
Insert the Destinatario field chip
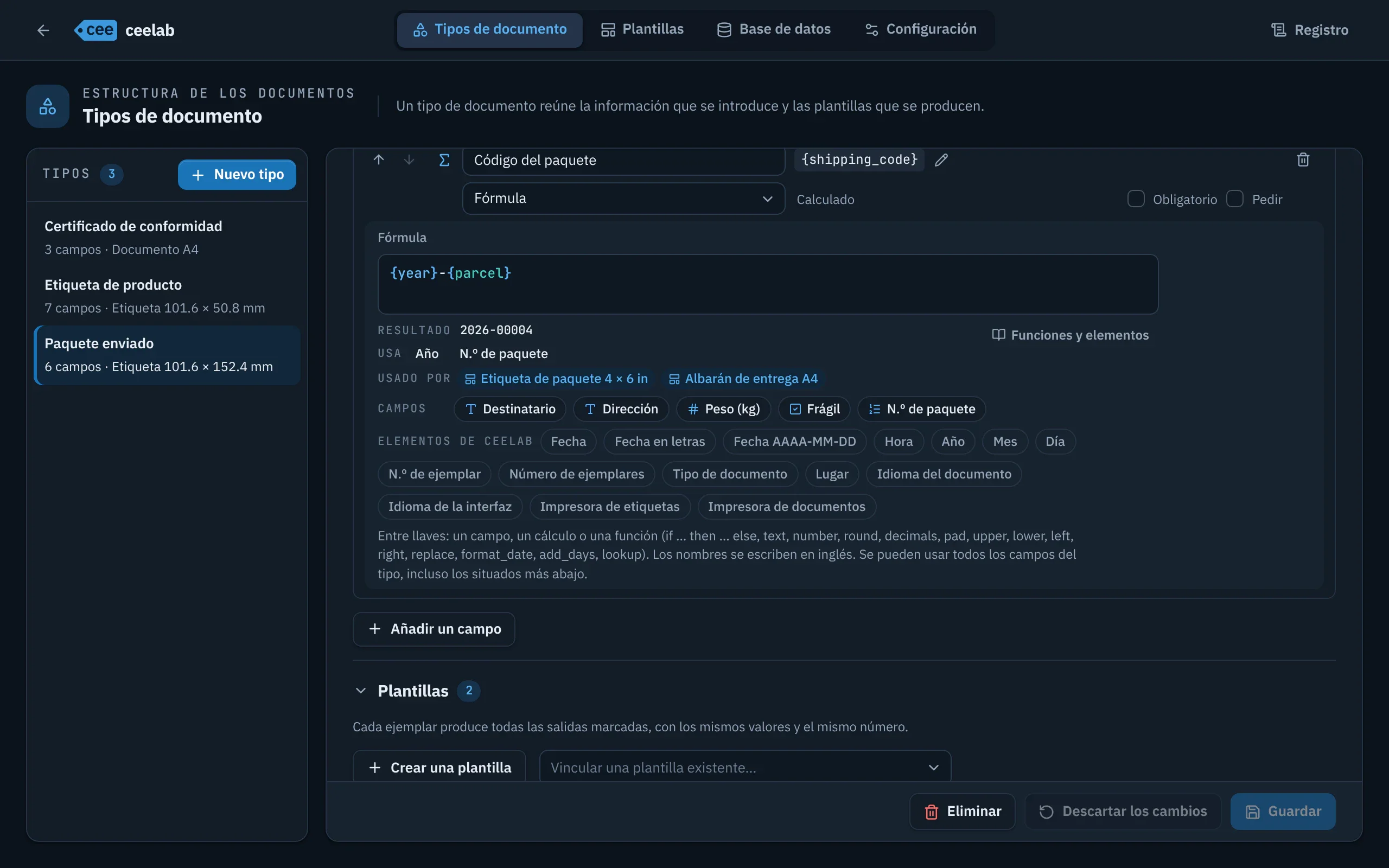click(x=509, y=409)
